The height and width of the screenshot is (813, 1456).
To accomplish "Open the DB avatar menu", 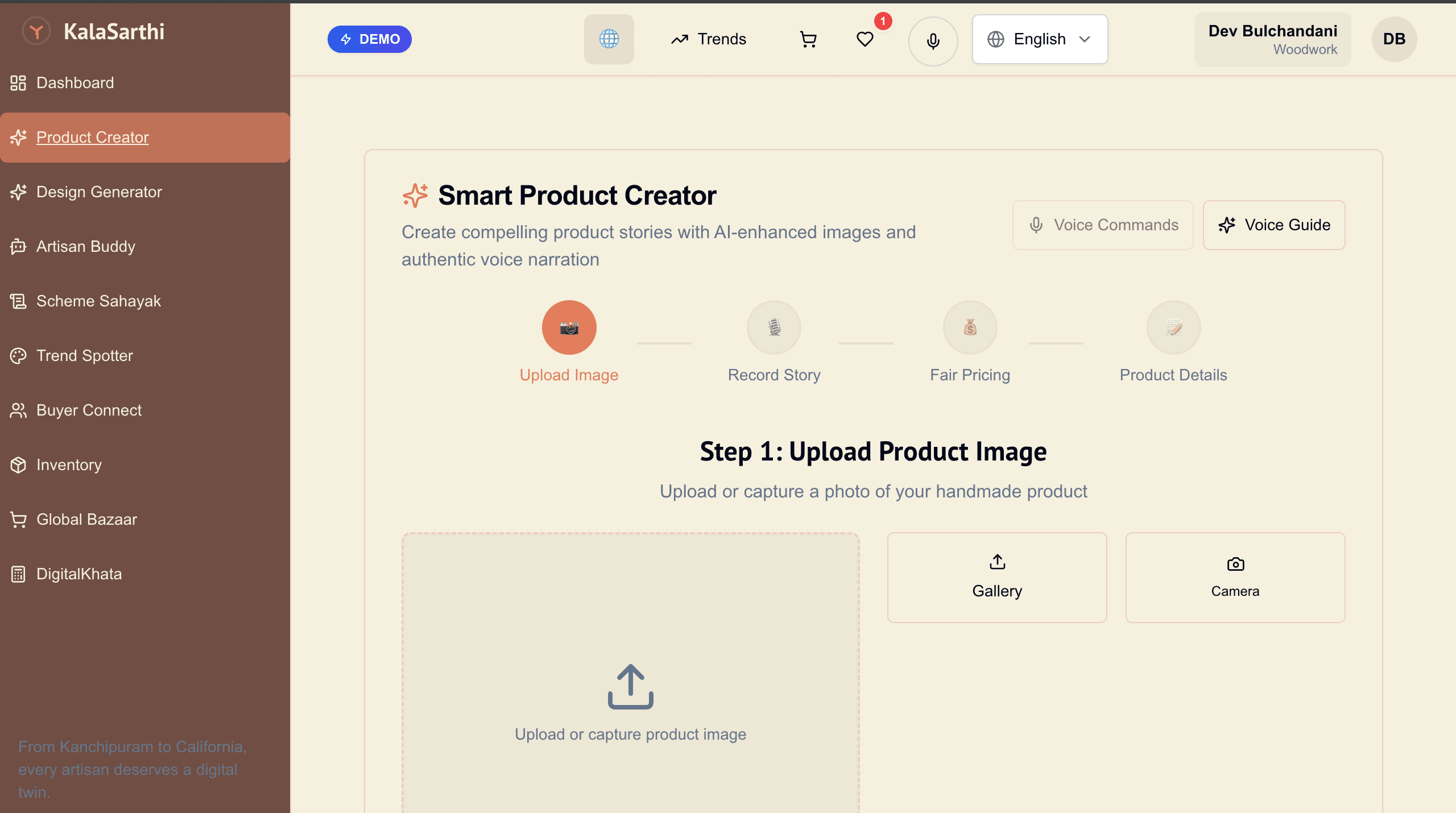I will (x=1395, y=39).
